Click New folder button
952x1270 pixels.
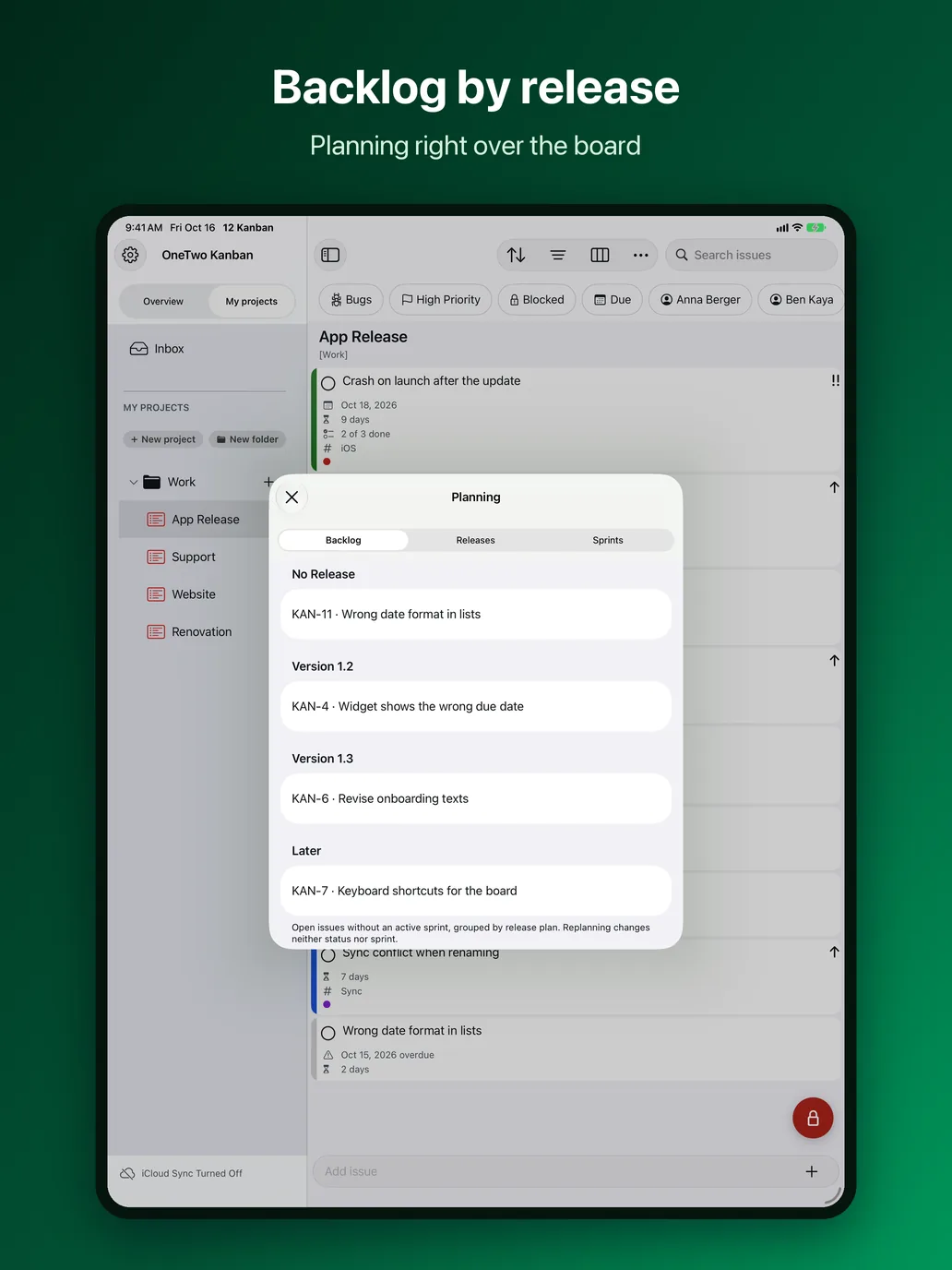[247, 439]
